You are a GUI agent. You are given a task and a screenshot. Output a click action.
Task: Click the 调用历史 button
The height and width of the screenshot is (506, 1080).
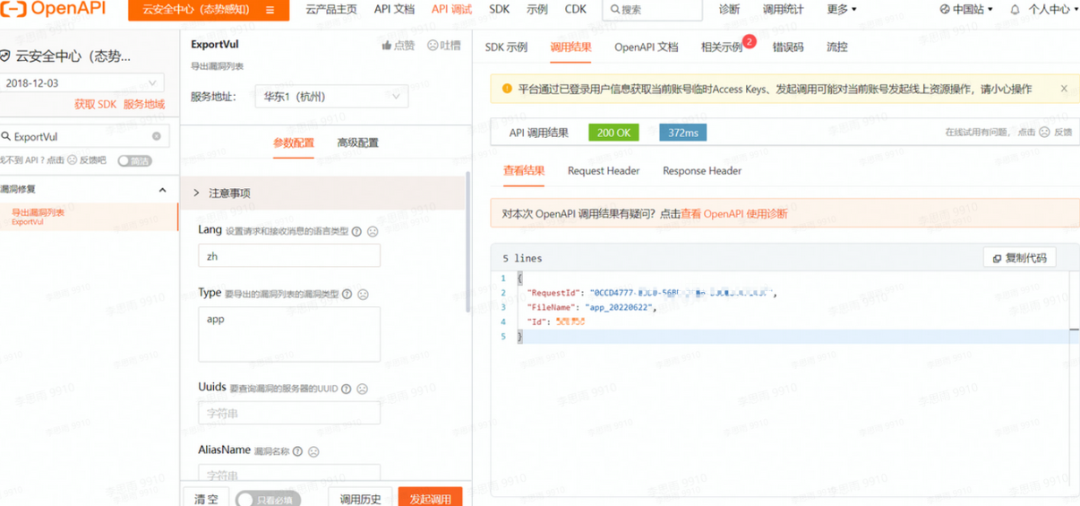360,498
